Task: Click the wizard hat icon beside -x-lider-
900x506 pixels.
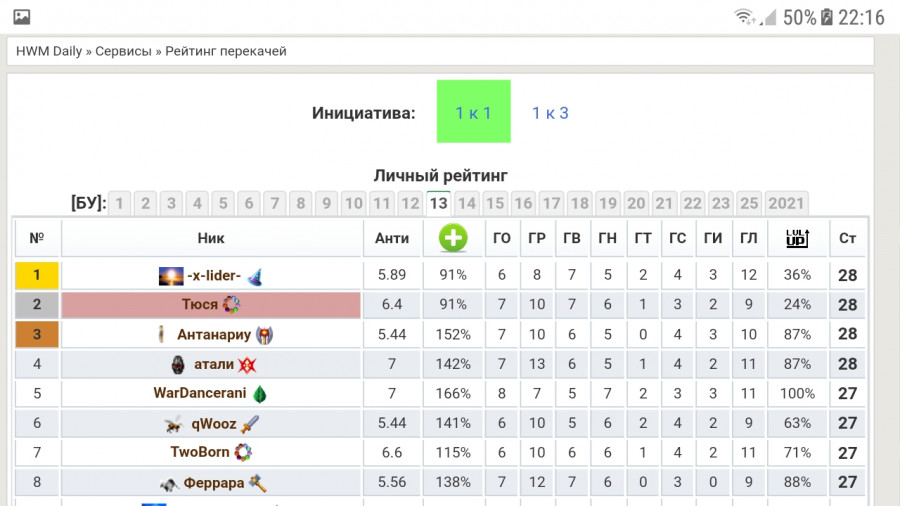Action: (255, 277)
